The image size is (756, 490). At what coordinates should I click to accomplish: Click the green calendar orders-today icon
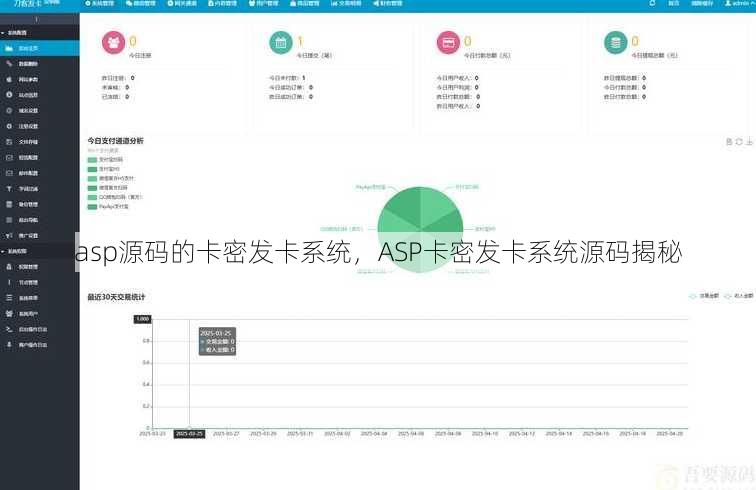(281, 42)
